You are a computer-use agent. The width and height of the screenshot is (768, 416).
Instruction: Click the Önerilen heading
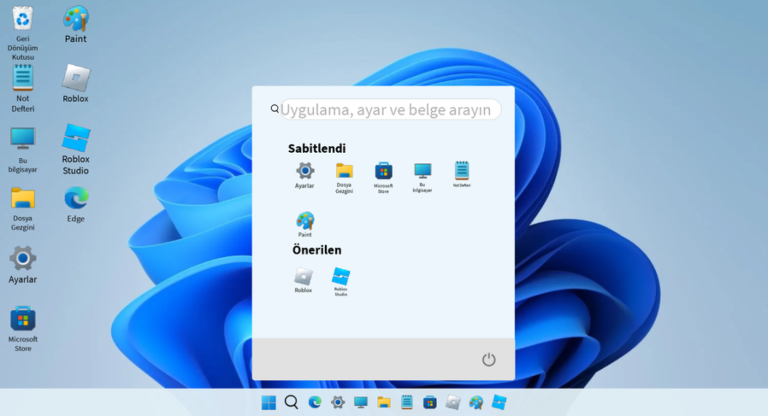(317, 249)
